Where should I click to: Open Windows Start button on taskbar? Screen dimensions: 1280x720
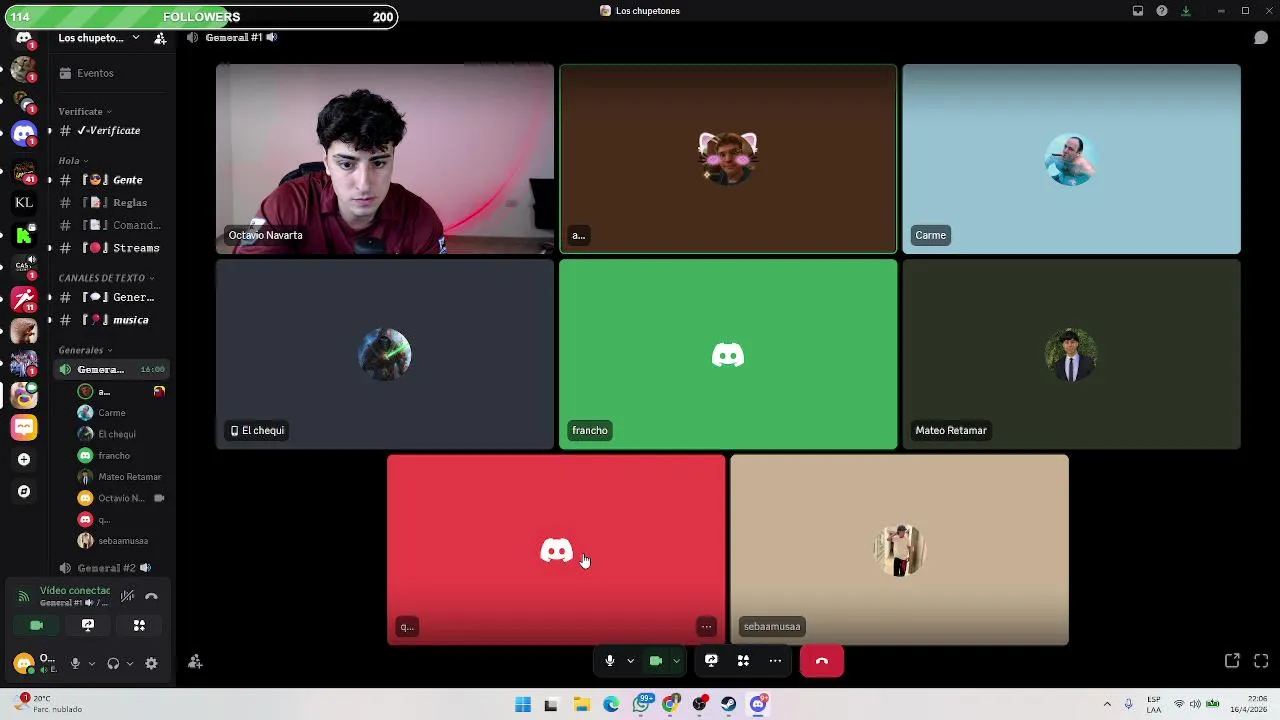tap(523, 705)
